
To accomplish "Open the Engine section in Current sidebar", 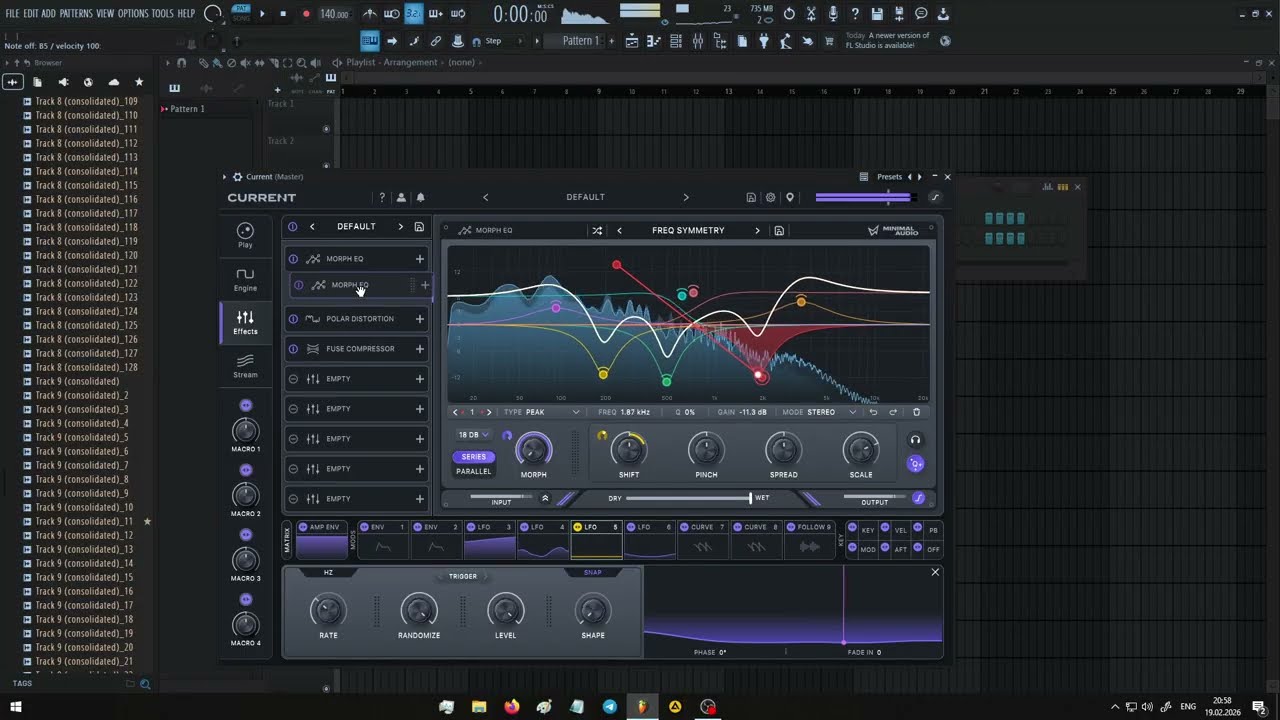I will [245, 279].
